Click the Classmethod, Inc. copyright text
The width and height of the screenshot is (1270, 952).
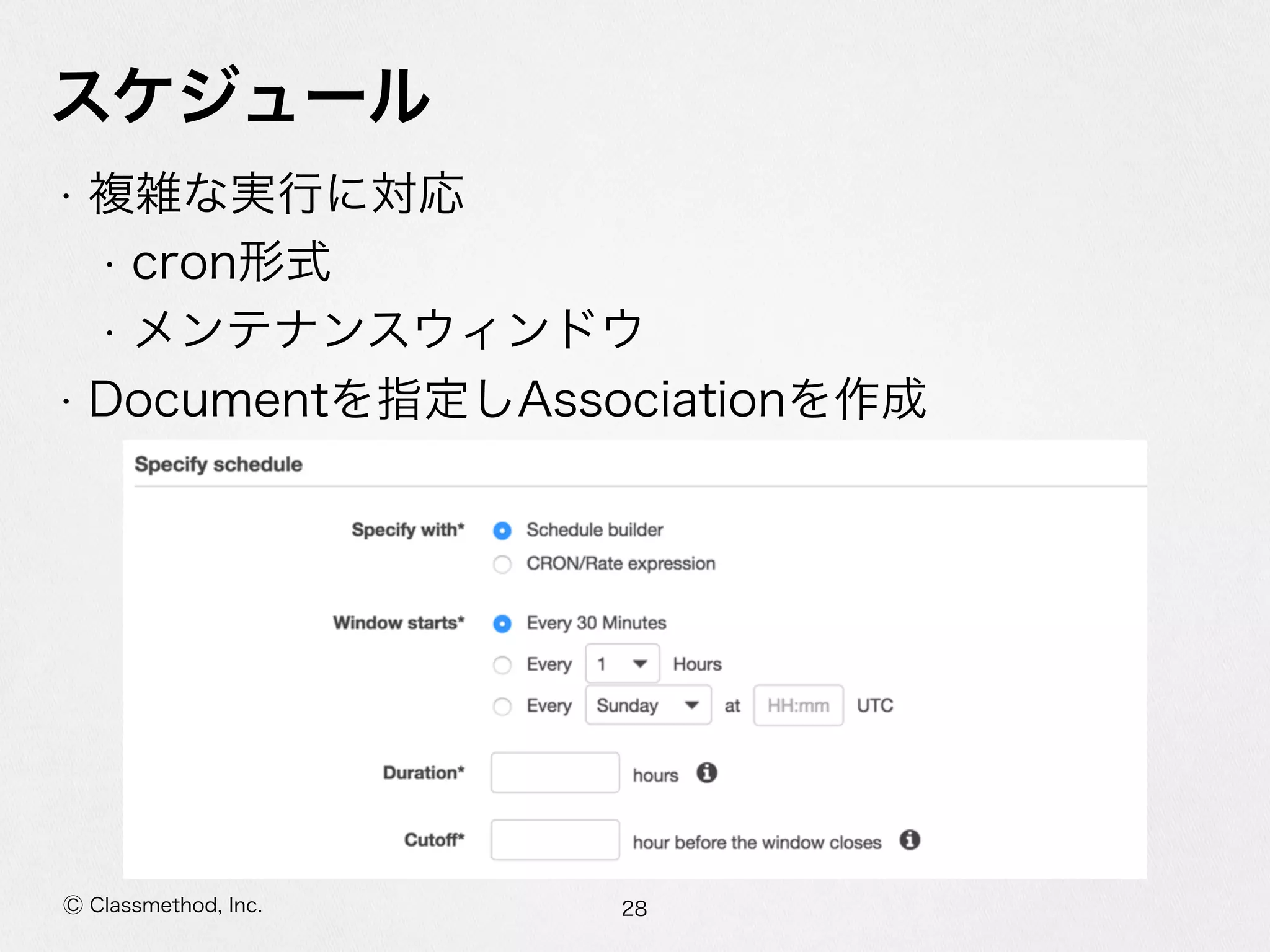pyautogui.click(x=162, y=906)
